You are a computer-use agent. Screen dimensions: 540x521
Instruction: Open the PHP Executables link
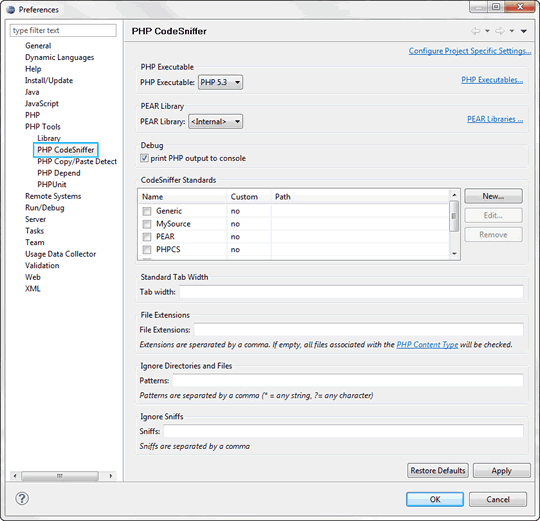[x=492, y=80]
